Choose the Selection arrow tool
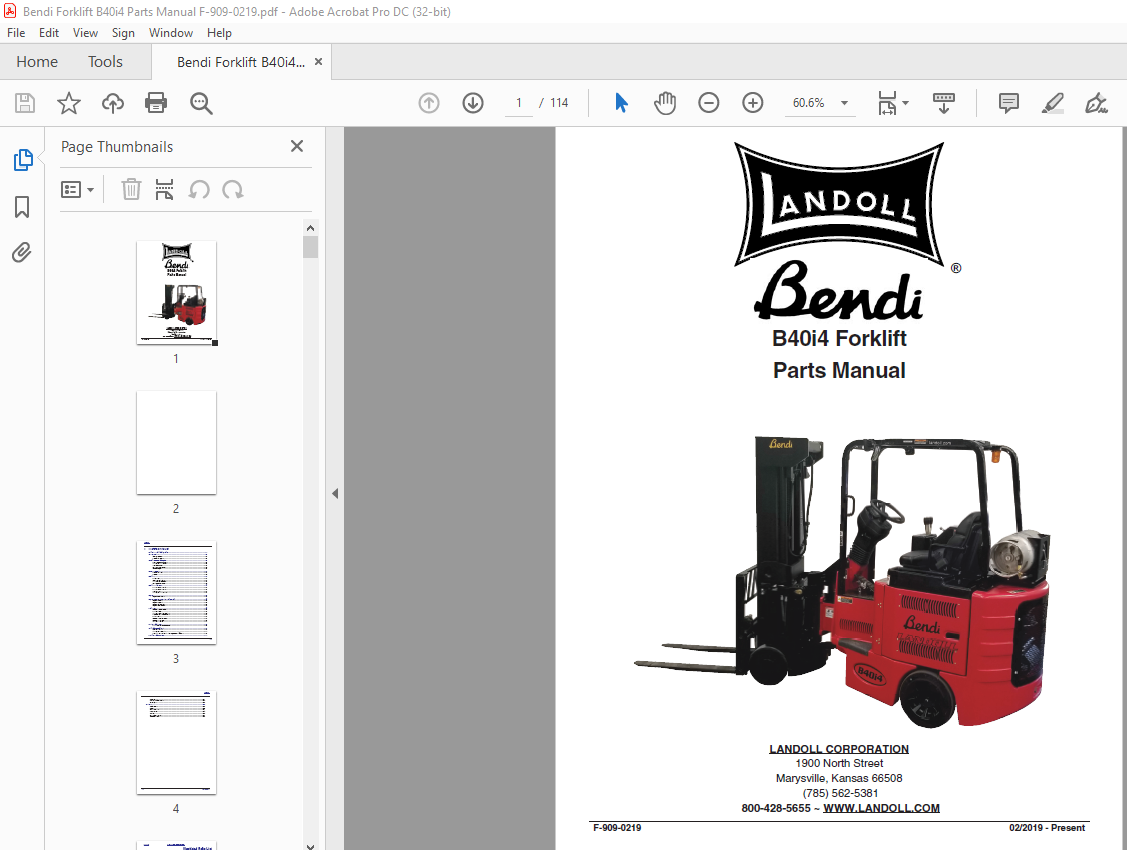This screenshot has height=850, width=1127. point(622,103)
